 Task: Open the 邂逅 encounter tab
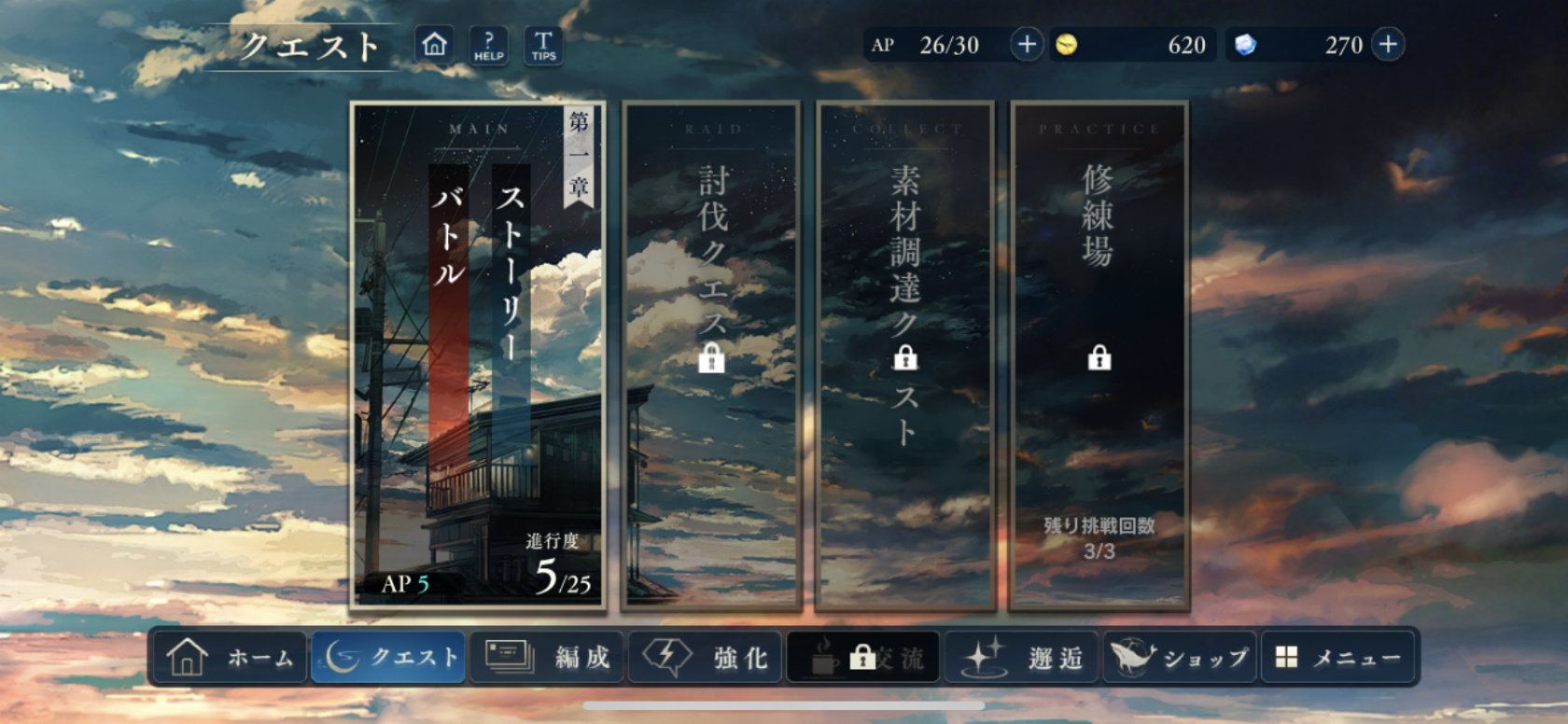pos(1022,657)
